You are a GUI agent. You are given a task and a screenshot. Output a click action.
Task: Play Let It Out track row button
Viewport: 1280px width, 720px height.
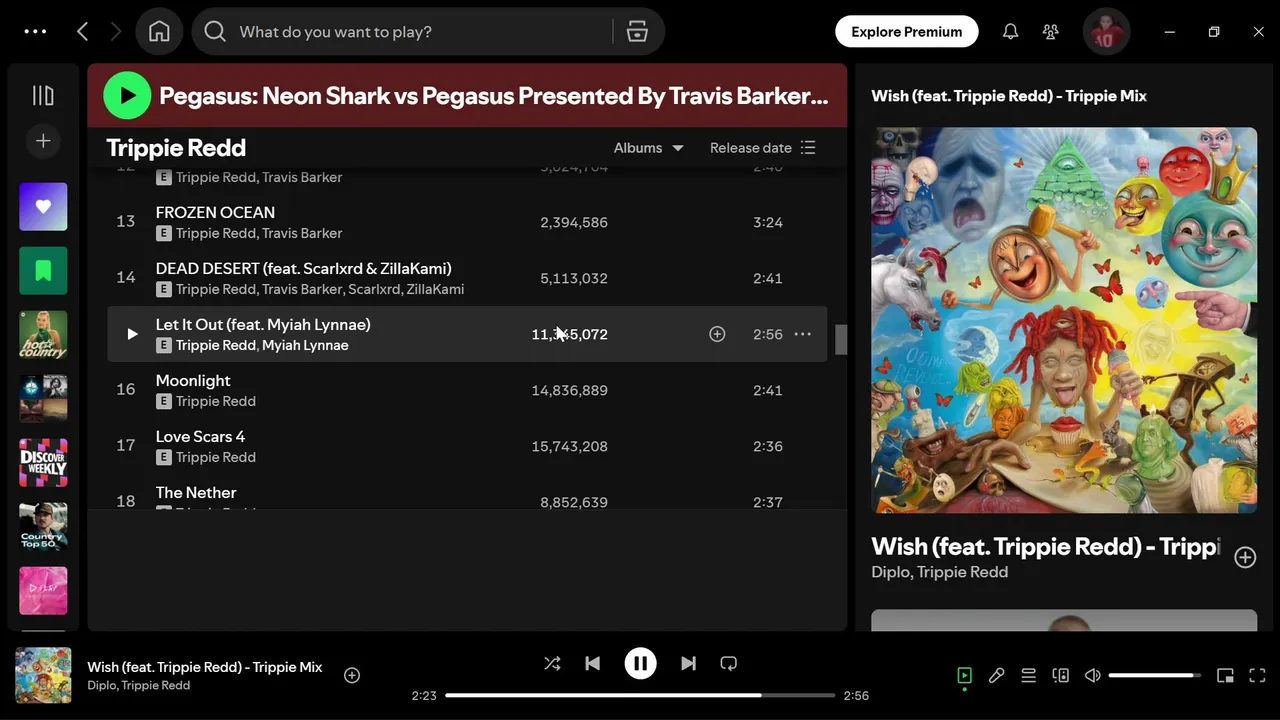coord(131,334)
